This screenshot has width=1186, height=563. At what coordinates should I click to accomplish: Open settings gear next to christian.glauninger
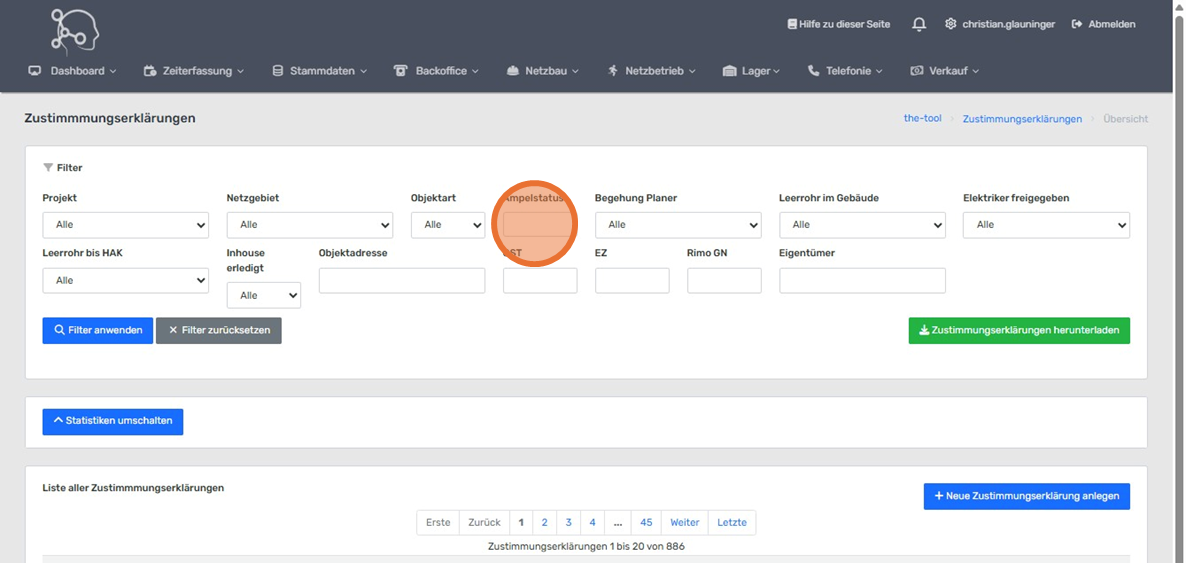[950, 24]
